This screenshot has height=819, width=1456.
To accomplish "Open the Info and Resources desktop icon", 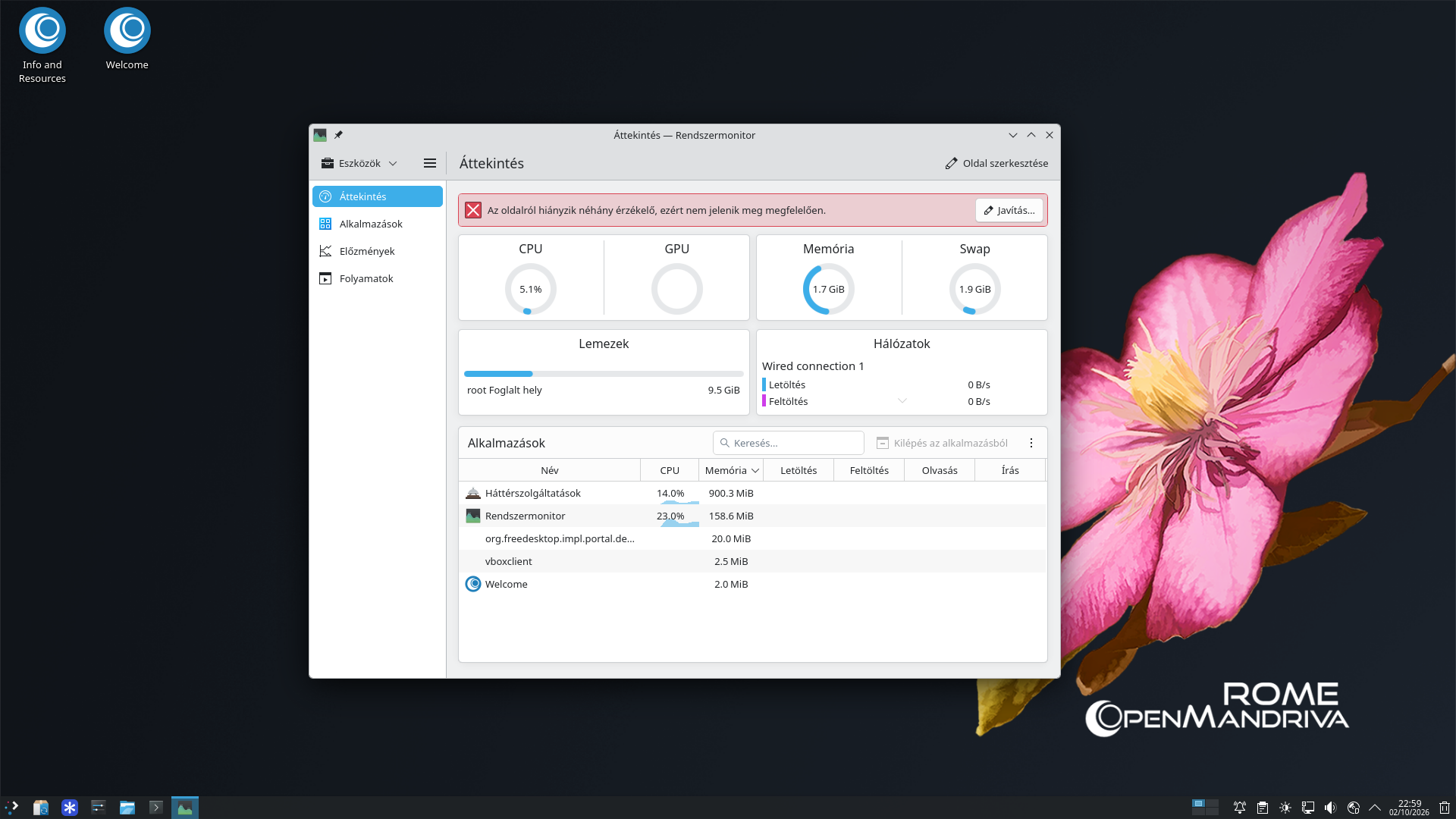I will point(42,45).
